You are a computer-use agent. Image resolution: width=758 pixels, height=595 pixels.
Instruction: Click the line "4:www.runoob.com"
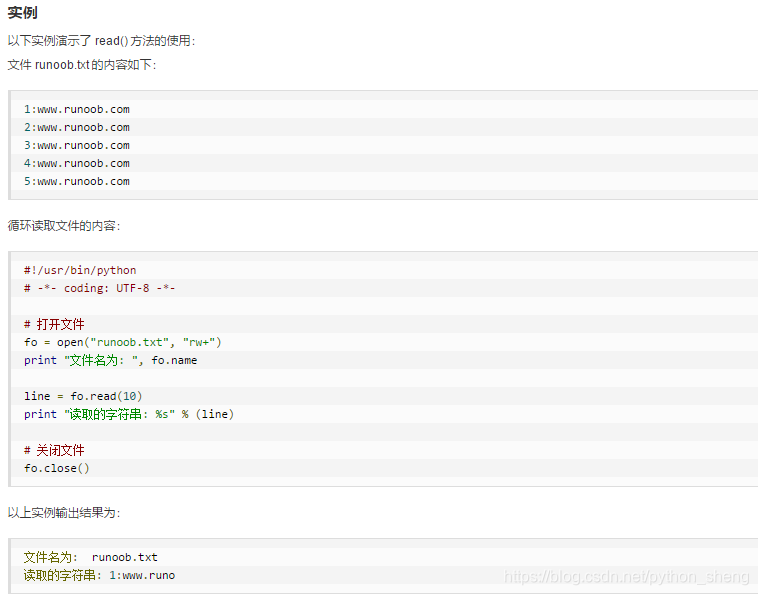[x=77, y=163]
